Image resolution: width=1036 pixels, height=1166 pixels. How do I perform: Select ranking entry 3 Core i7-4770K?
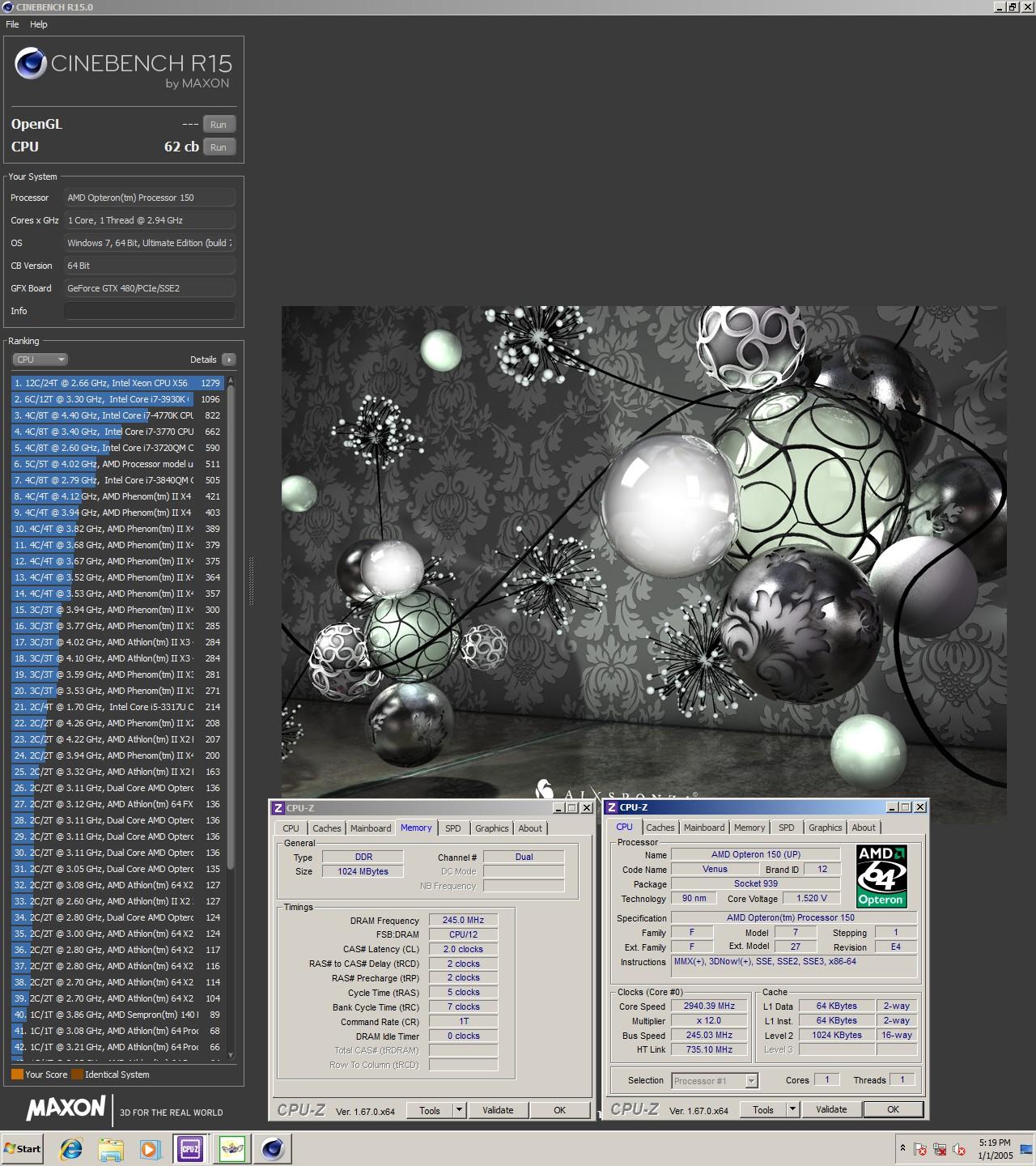117,415
